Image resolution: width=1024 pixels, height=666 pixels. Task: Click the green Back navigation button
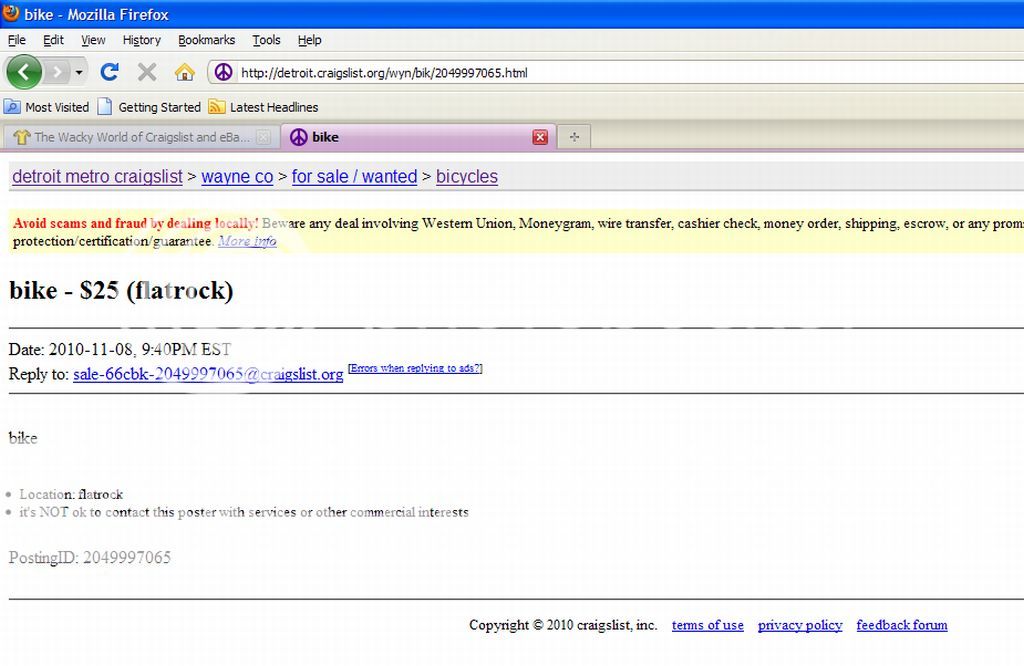point(23,72)
